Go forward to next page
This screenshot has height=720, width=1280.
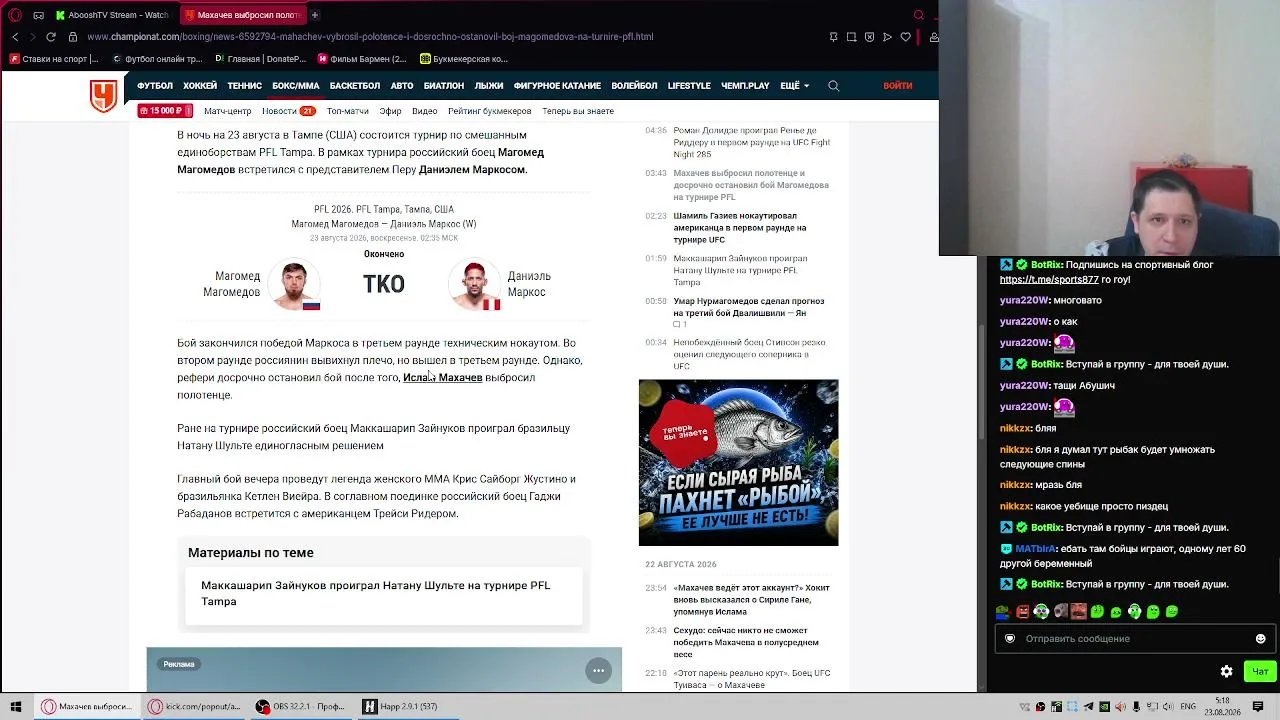point(32,37)
